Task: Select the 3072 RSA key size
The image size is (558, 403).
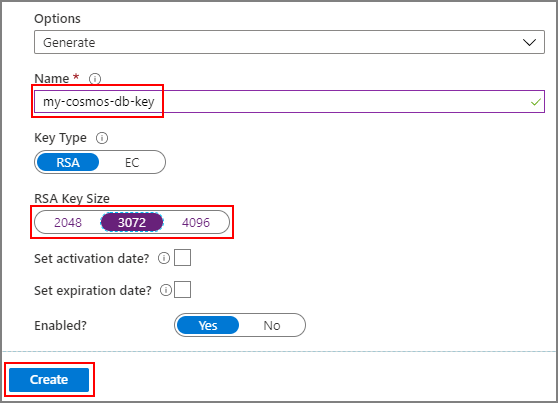Action: pyautogui.click(x=132, y=223)
